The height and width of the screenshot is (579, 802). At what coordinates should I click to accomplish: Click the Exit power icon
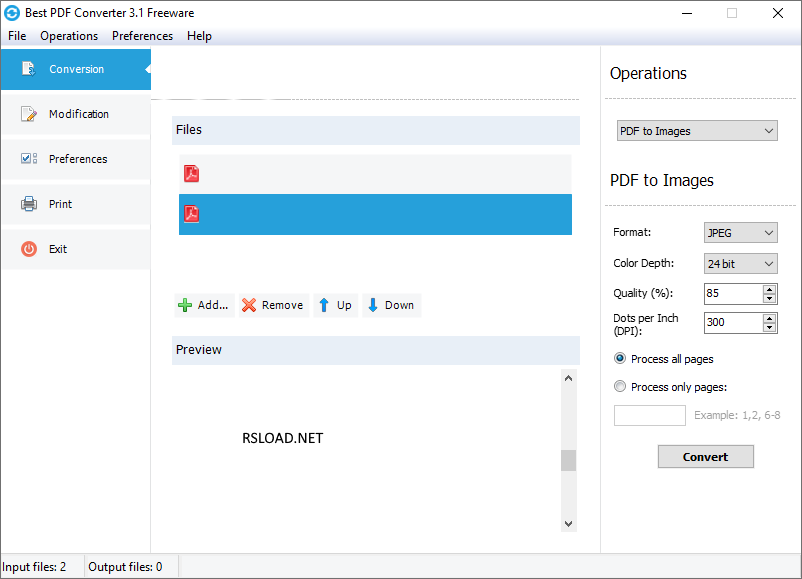tap(29, 248)
